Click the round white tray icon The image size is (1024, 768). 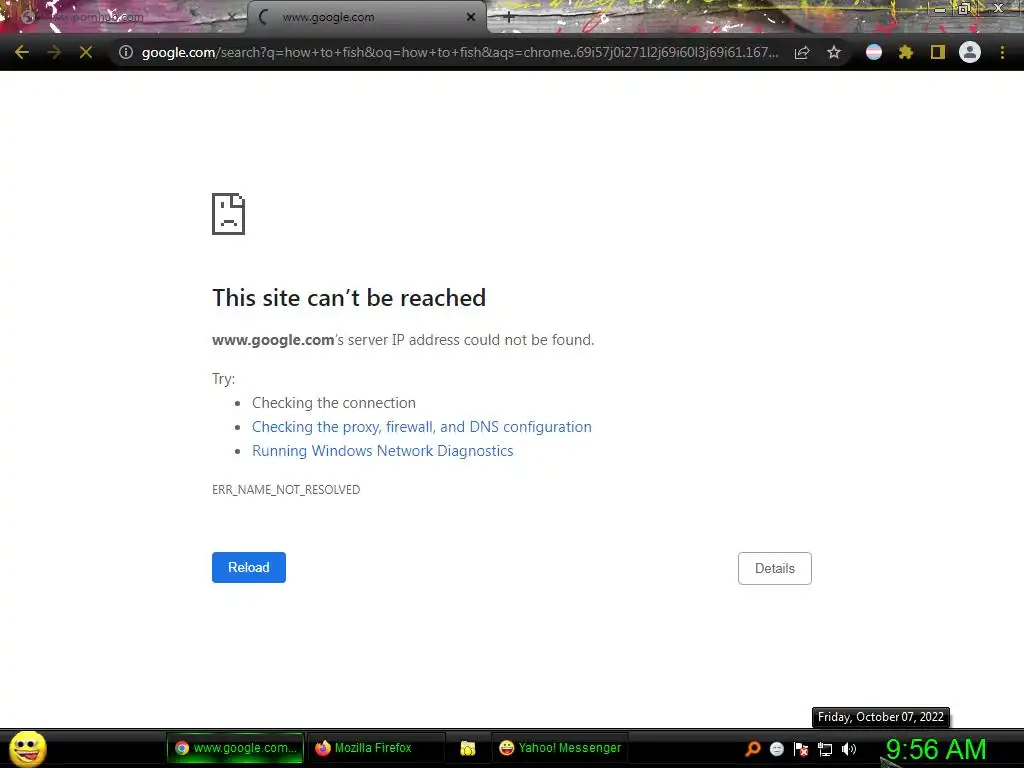[776, 749]
